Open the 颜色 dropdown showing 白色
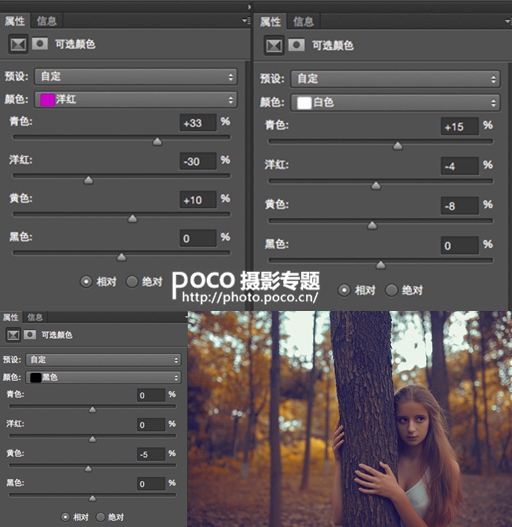Screen dimensions: 512x527 pos(395,103)
